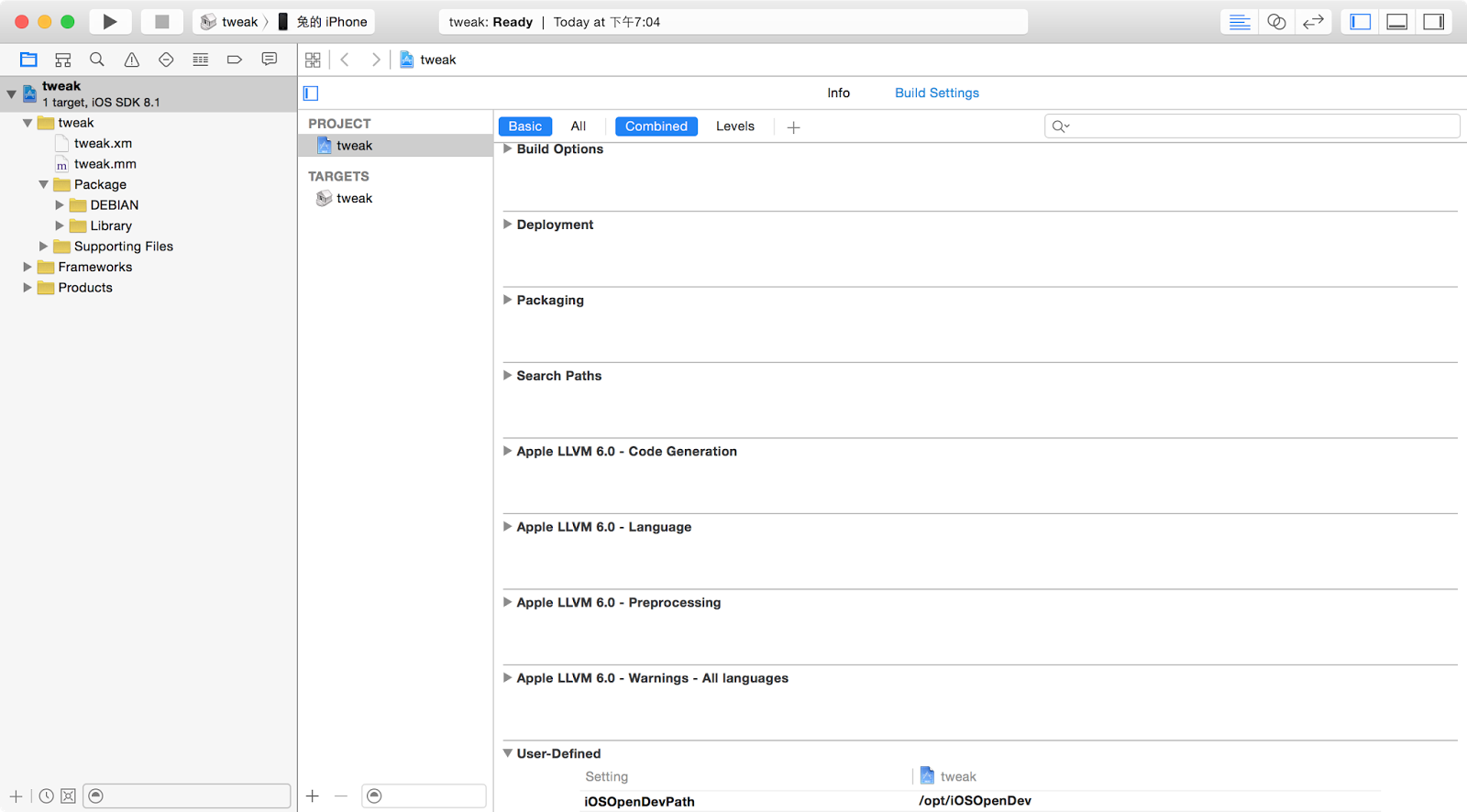This screenshot has height=812, width=1467.
Task: Expand the Library folder
Action: (60, 225)
